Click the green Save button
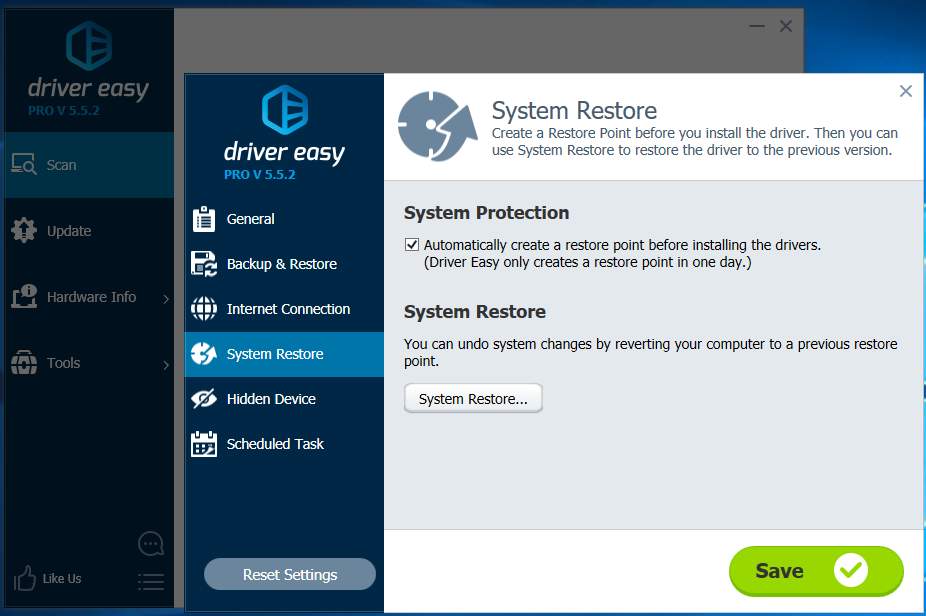This screenshot has height=616, width=926. pyautogui.click(x=816, y=571)
